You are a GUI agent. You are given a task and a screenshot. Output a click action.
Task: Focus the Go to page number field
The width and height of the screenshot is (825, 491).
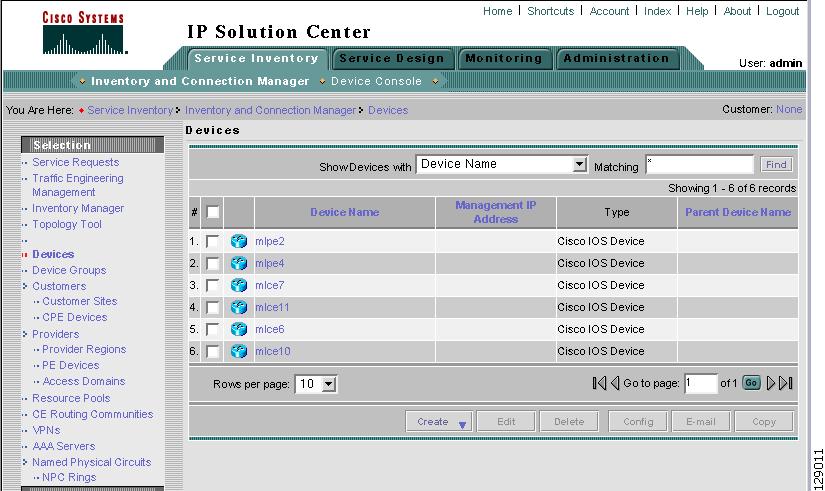pyautogui.click(x=701, y=383)
